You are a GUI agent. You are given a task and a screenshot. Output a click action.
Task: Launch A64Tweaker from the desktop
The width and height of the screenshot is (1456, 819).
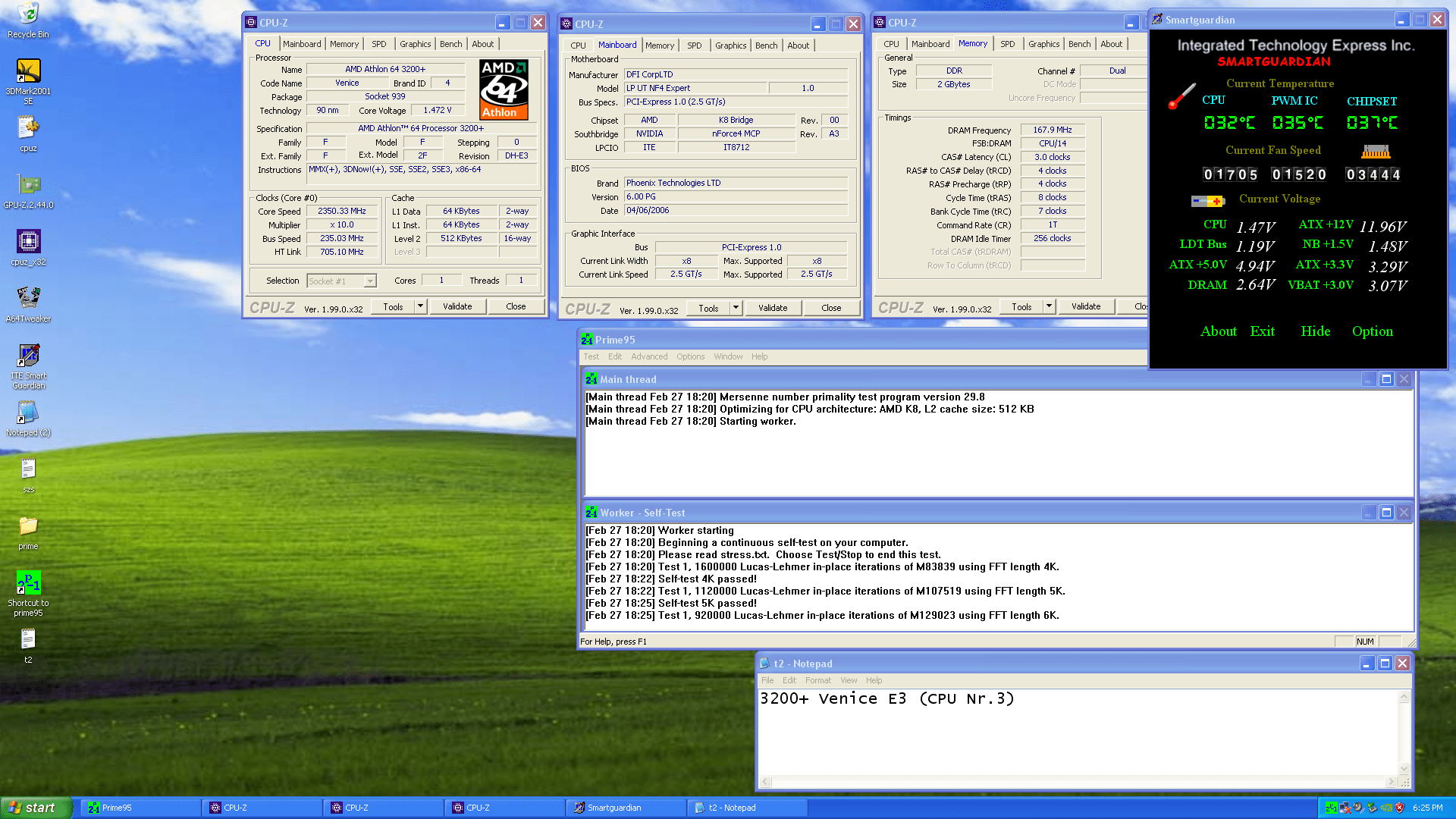click(28, 298)
